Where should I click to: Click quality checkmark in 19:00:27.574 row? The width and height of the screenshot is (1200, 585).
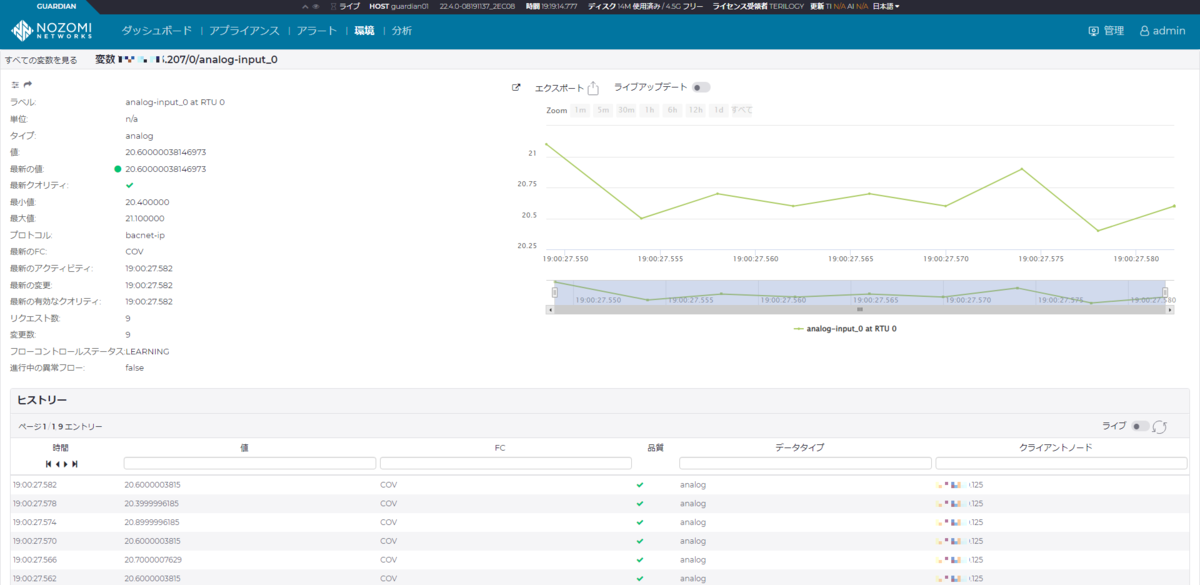[640, 522]
